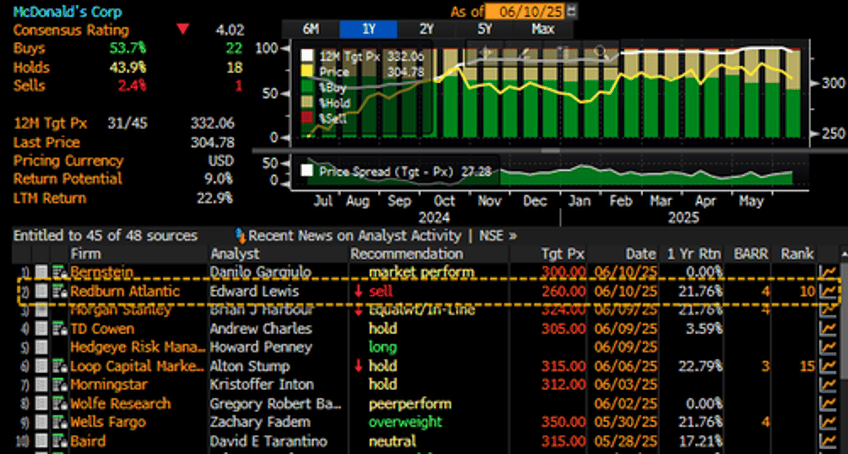Click tan %Hold legend swatch
This screenshot has width=848, height=454.
coord(308,103)
